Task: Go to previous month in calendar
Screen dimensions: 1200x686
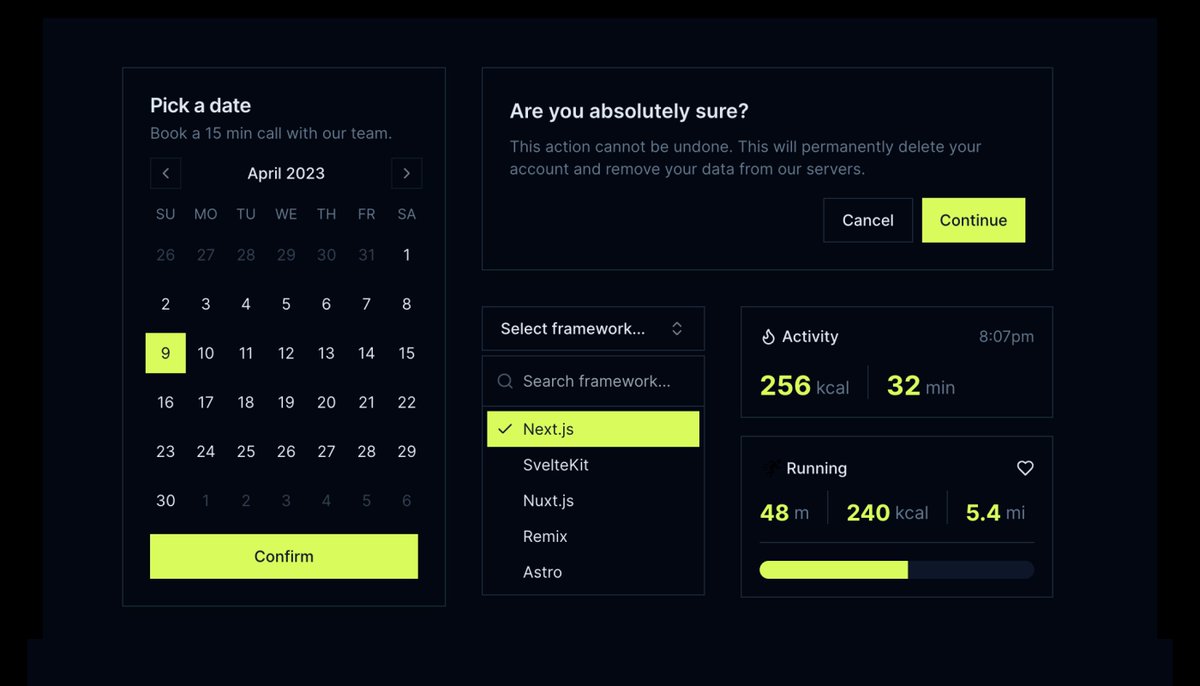Action: (165, 173)
